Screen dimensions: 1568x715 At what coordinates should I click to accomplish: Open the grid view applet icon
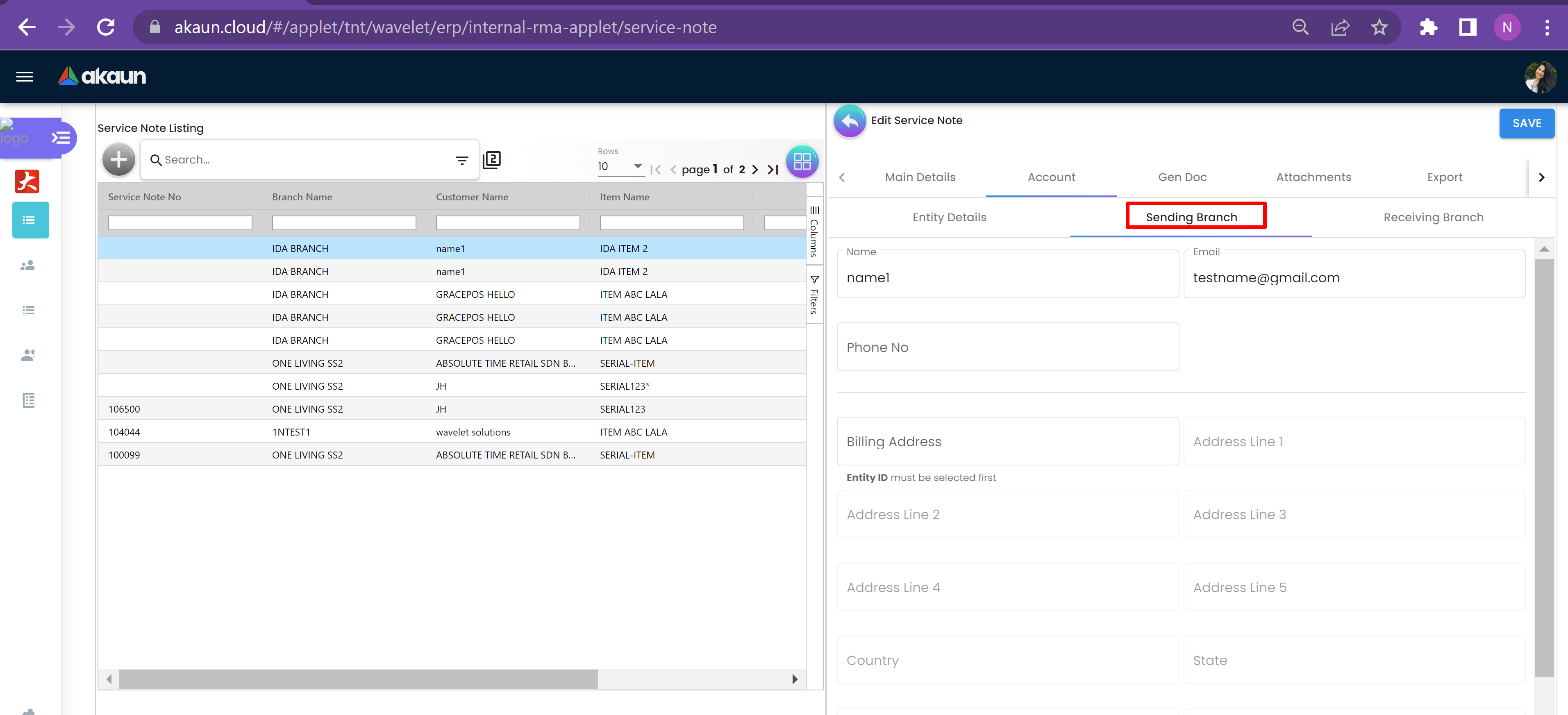[x=802, y=161]
